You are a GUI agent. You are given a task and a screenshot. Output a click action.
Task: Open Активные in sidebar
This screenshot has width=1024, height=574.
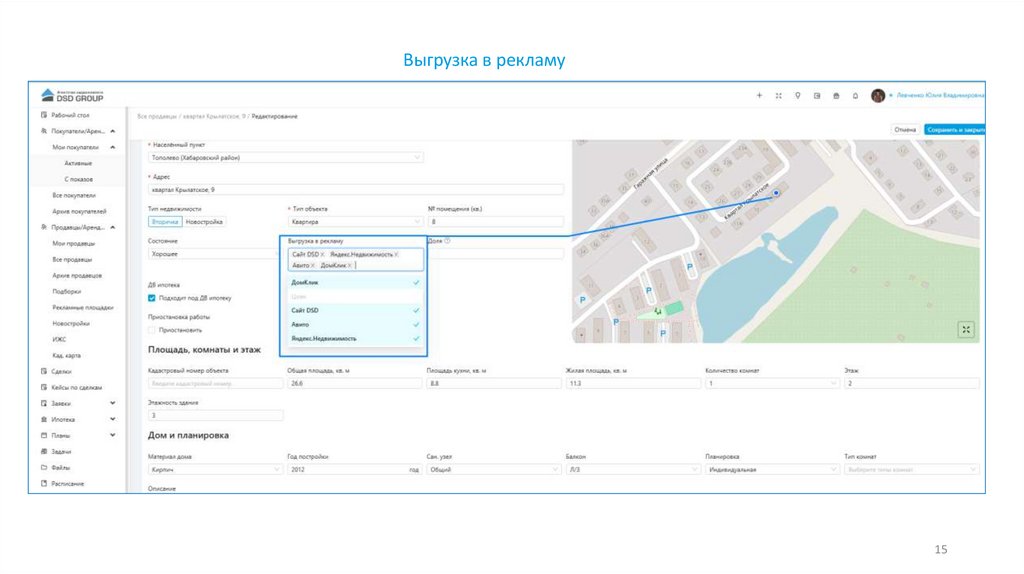pos(78,163)
